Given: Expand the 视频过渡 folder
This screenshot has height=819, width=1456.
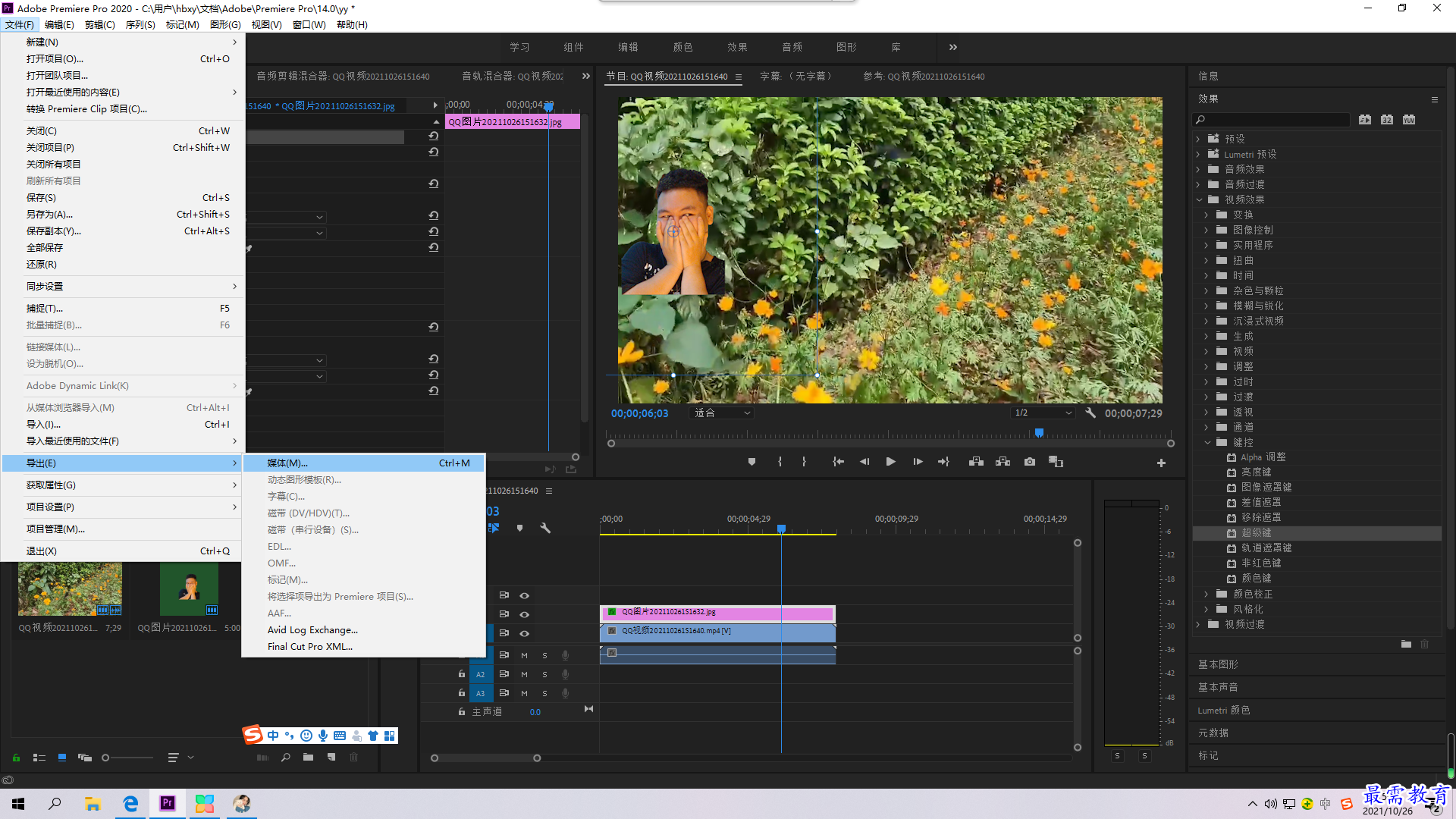Looking at the screenshot, I should click(1198, 624).
